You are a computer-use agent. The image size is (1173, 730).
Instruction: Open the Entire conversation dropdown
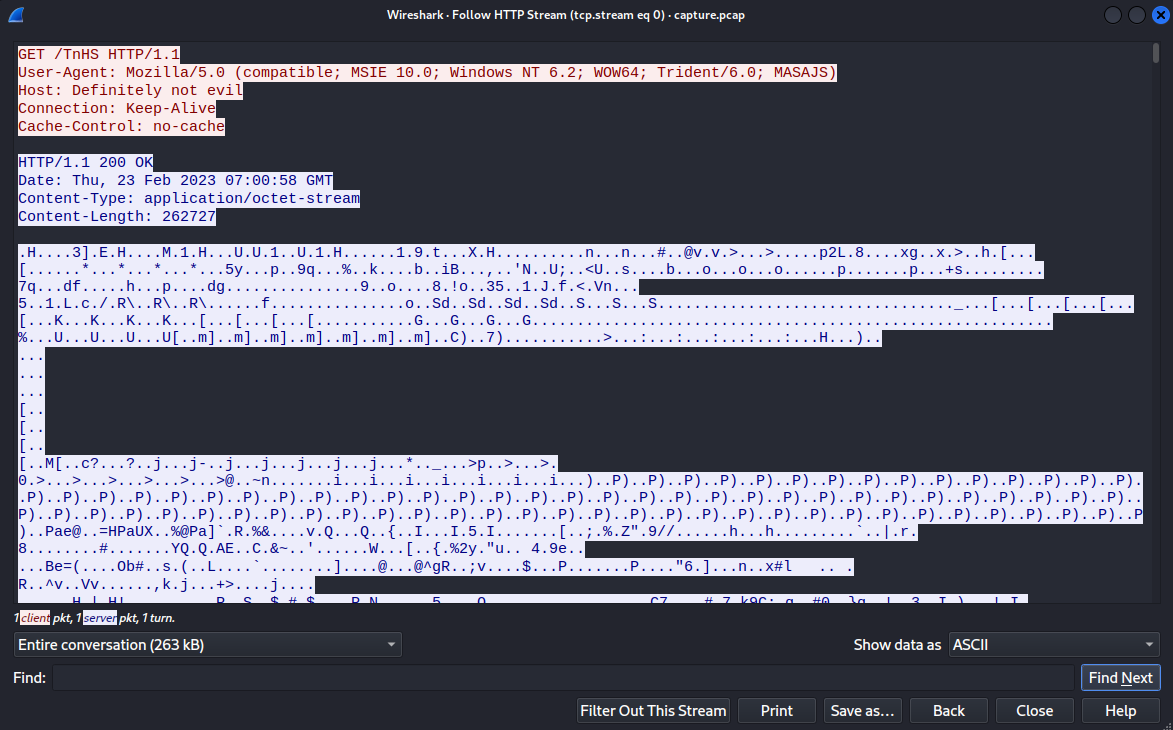(208, 645)
